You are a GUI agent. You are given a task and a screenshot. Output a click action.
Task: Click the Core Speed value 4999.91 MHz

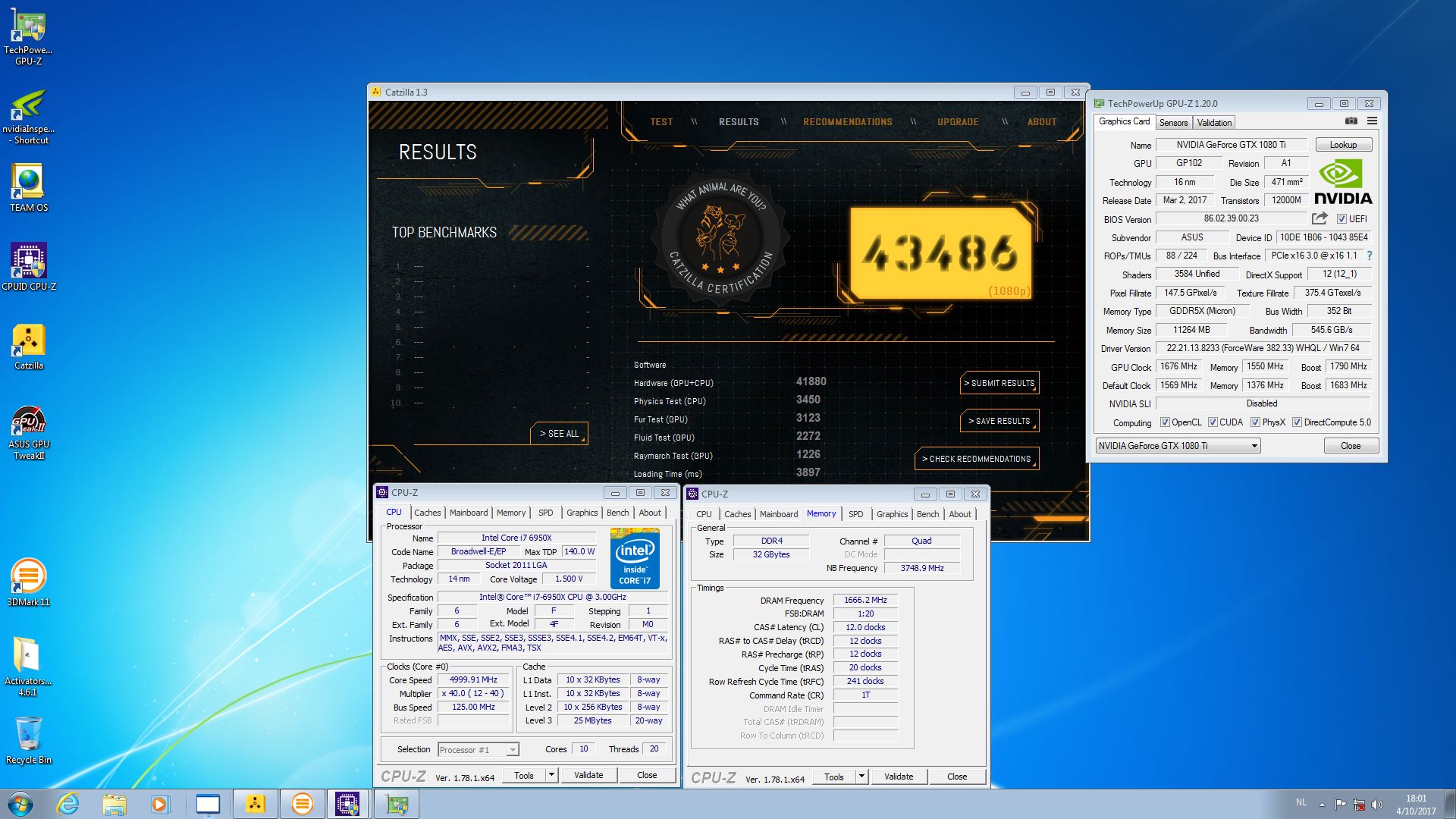473,680
